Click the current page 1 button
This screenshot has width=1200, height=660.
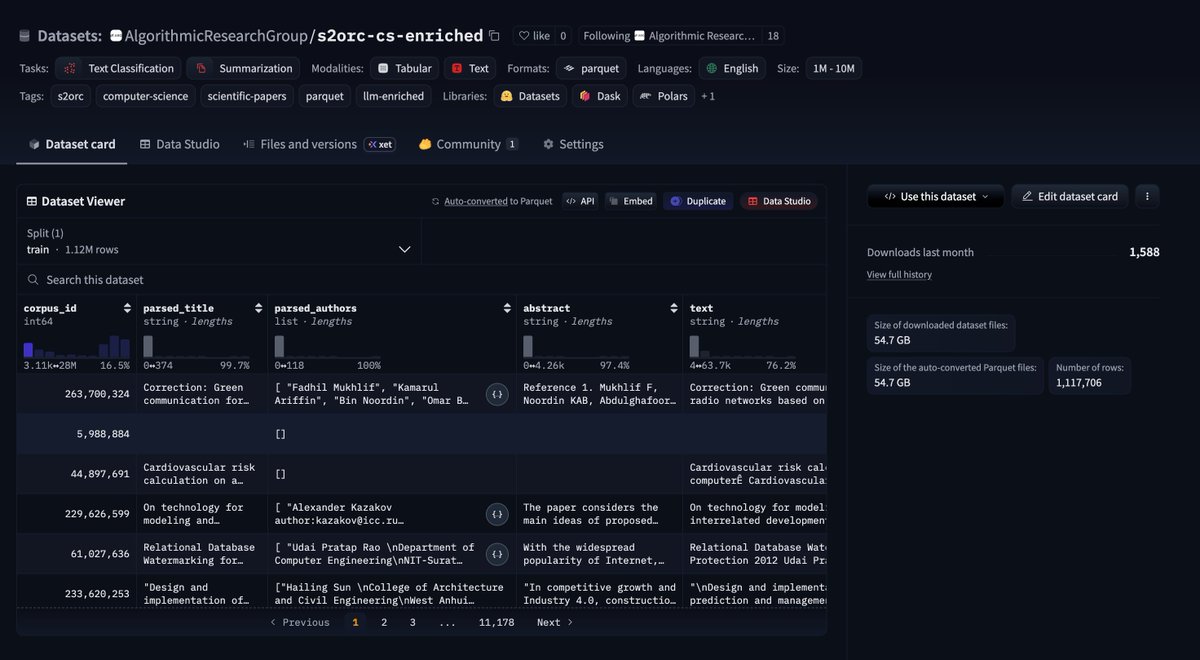click(x=355, y=622)
